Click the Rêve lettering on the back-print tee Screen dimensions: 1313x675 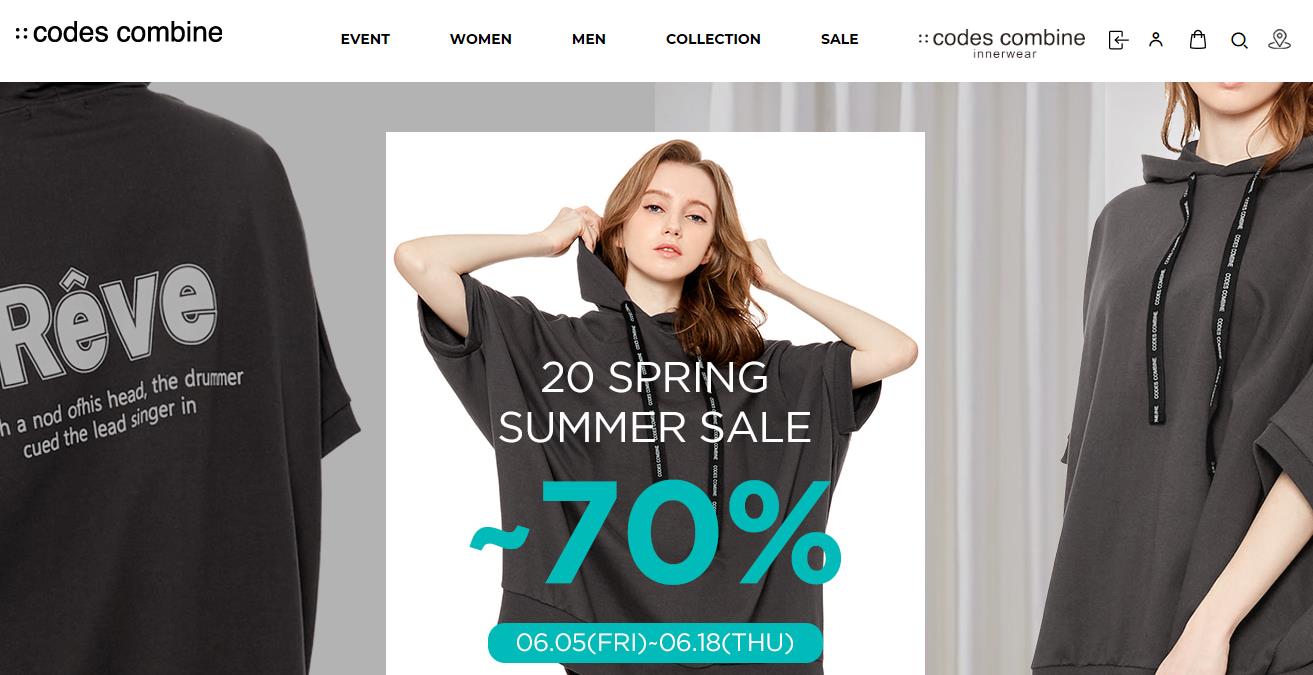(108, 321)
